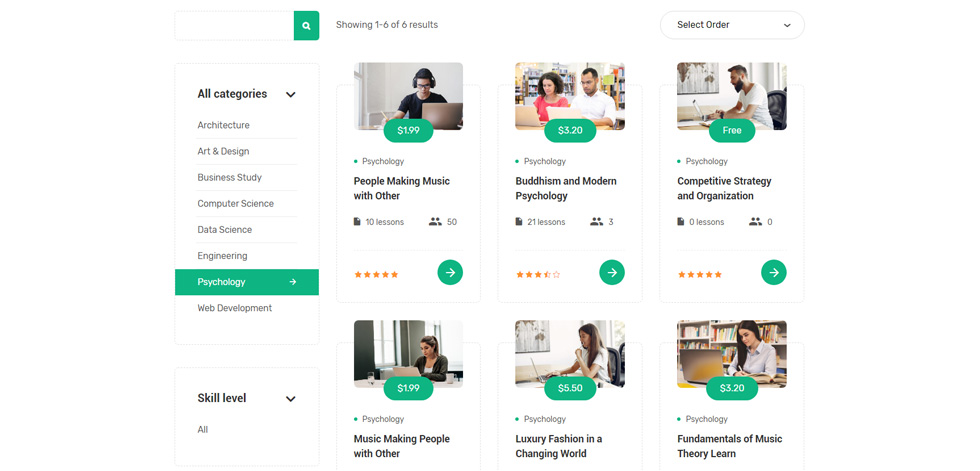Viewport: 980px width, 471px height.
Task: Click the '0 lessons' text
Action: (x=707, y=222)
